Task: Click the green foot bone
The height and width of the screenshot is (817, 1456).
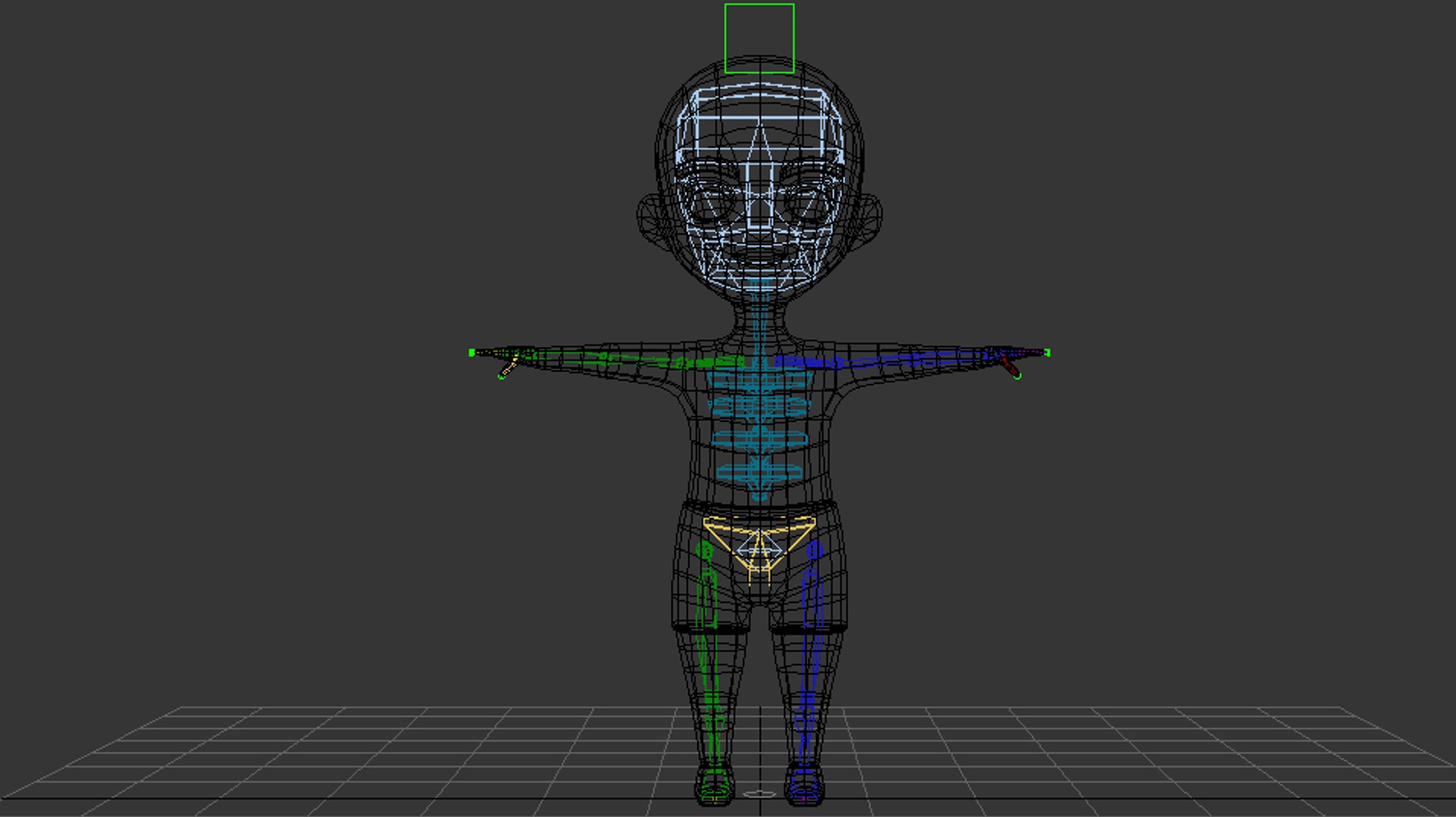Action: pos(714,785)
